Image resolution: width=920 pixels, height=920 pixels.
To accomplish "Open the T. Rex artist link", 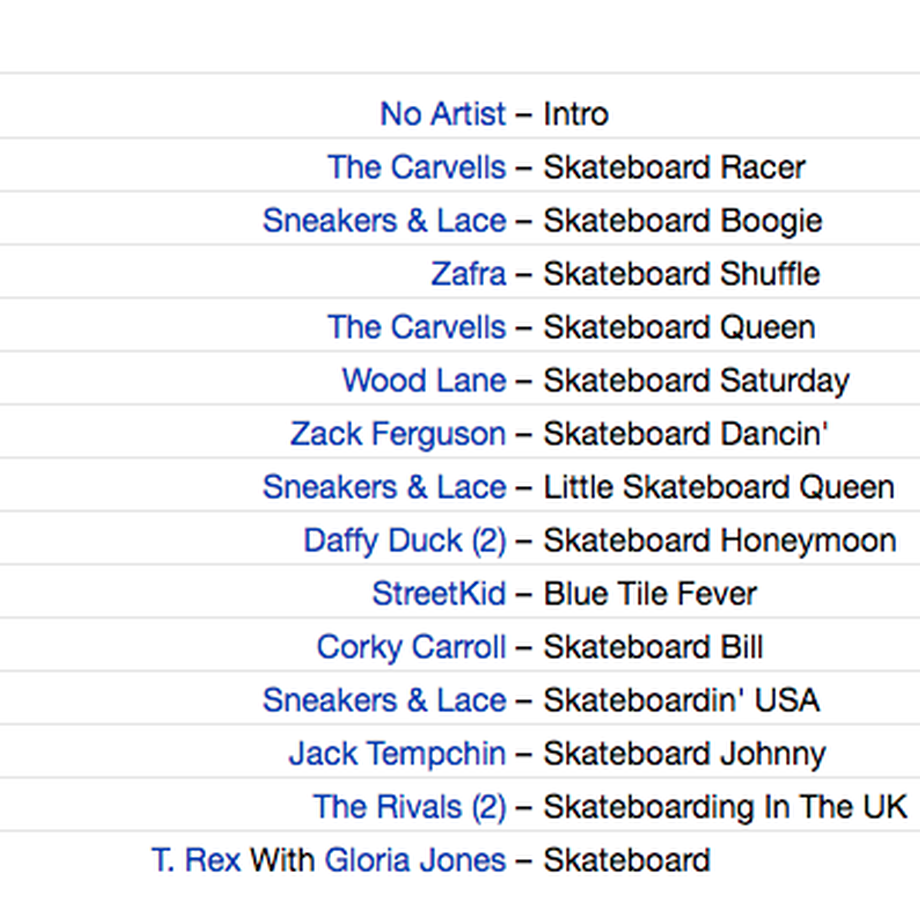I will pyautogui.click(x=196, y=860).
